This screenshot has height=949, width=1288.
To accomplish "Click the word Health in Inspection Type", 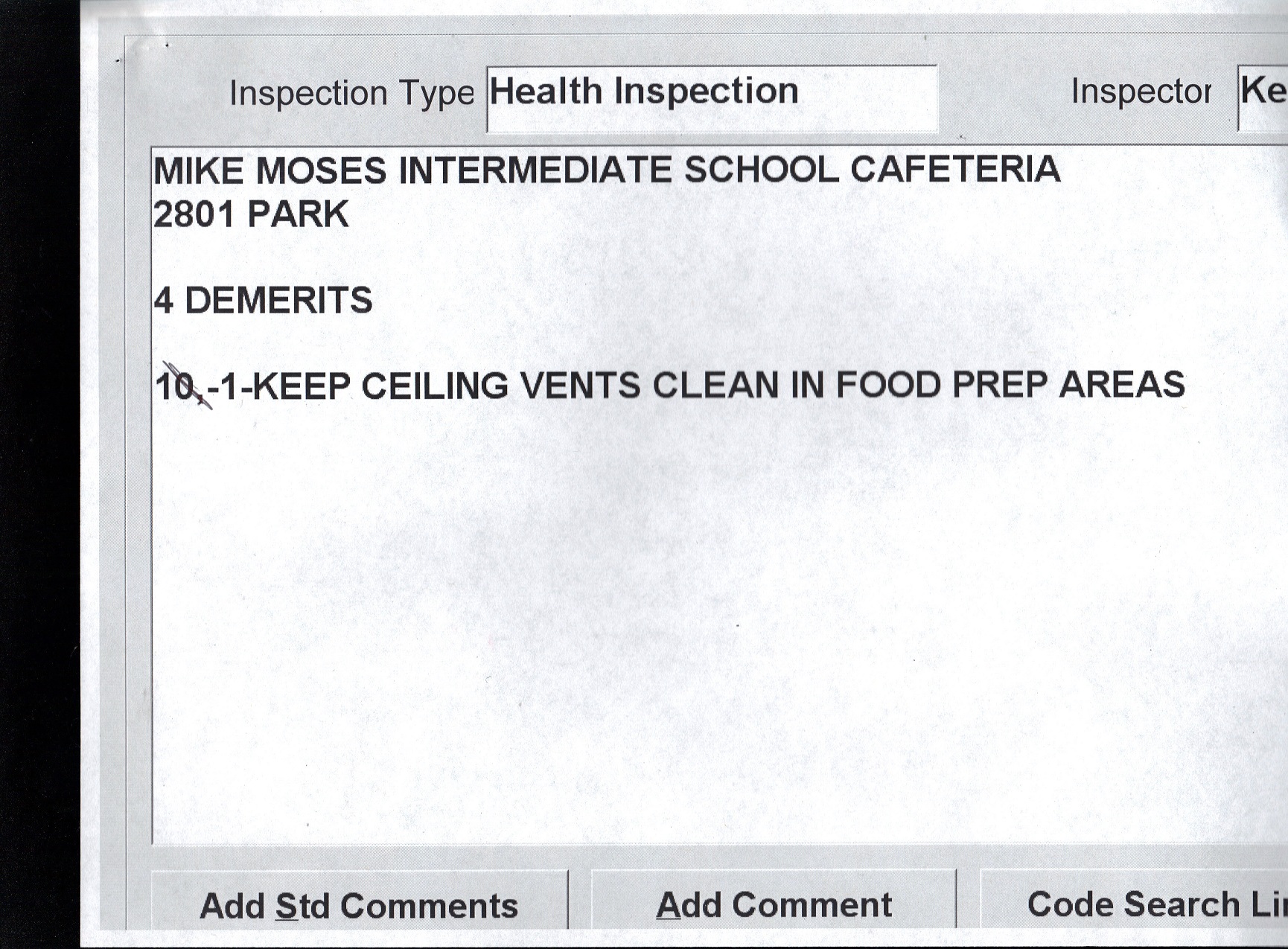I will 545,92.
